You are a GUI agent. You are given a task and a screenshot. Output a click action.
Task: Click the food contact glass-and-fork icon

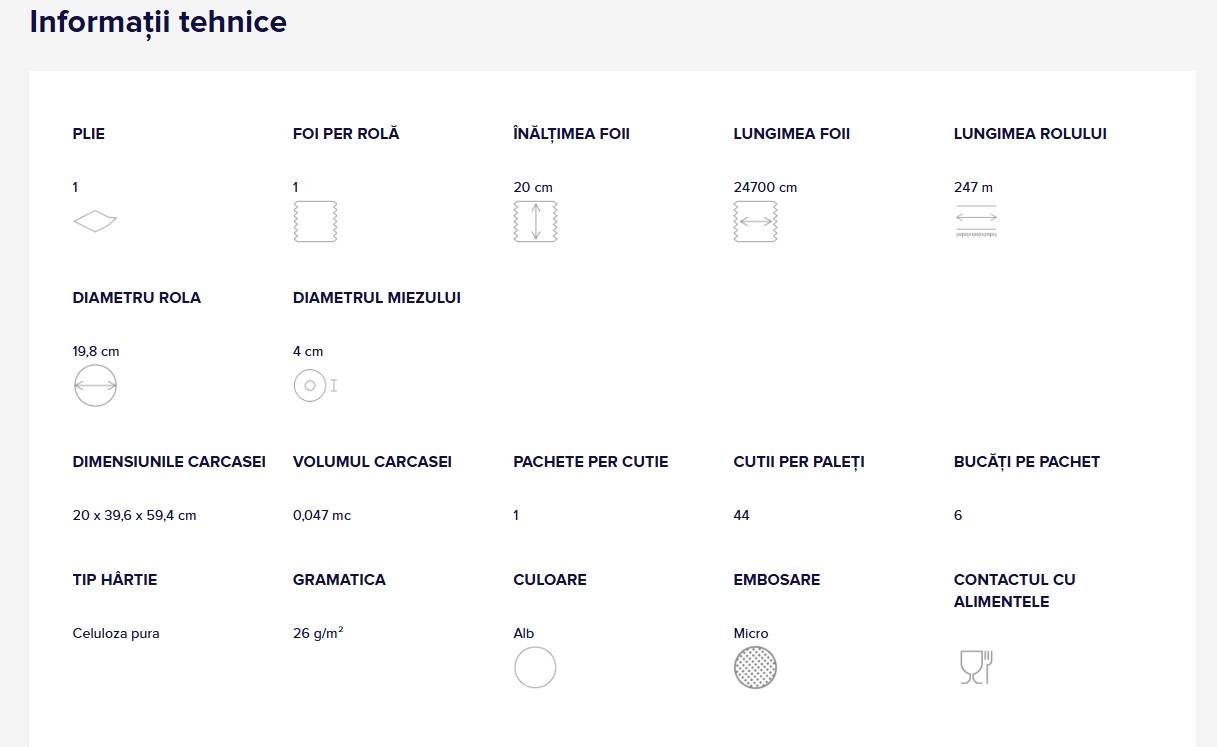[x=975, y=667]
